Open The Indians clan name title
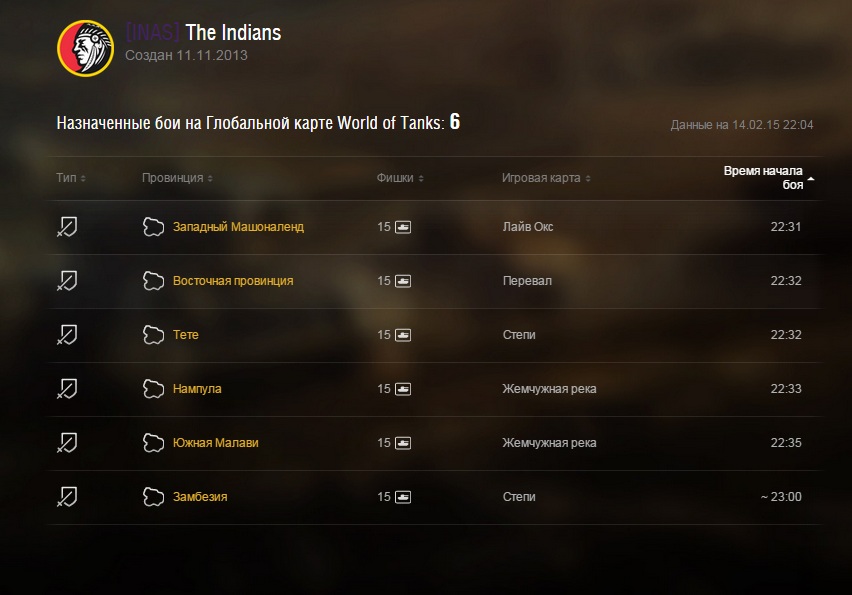Screen dimensions: 852x595 [233, 33]
